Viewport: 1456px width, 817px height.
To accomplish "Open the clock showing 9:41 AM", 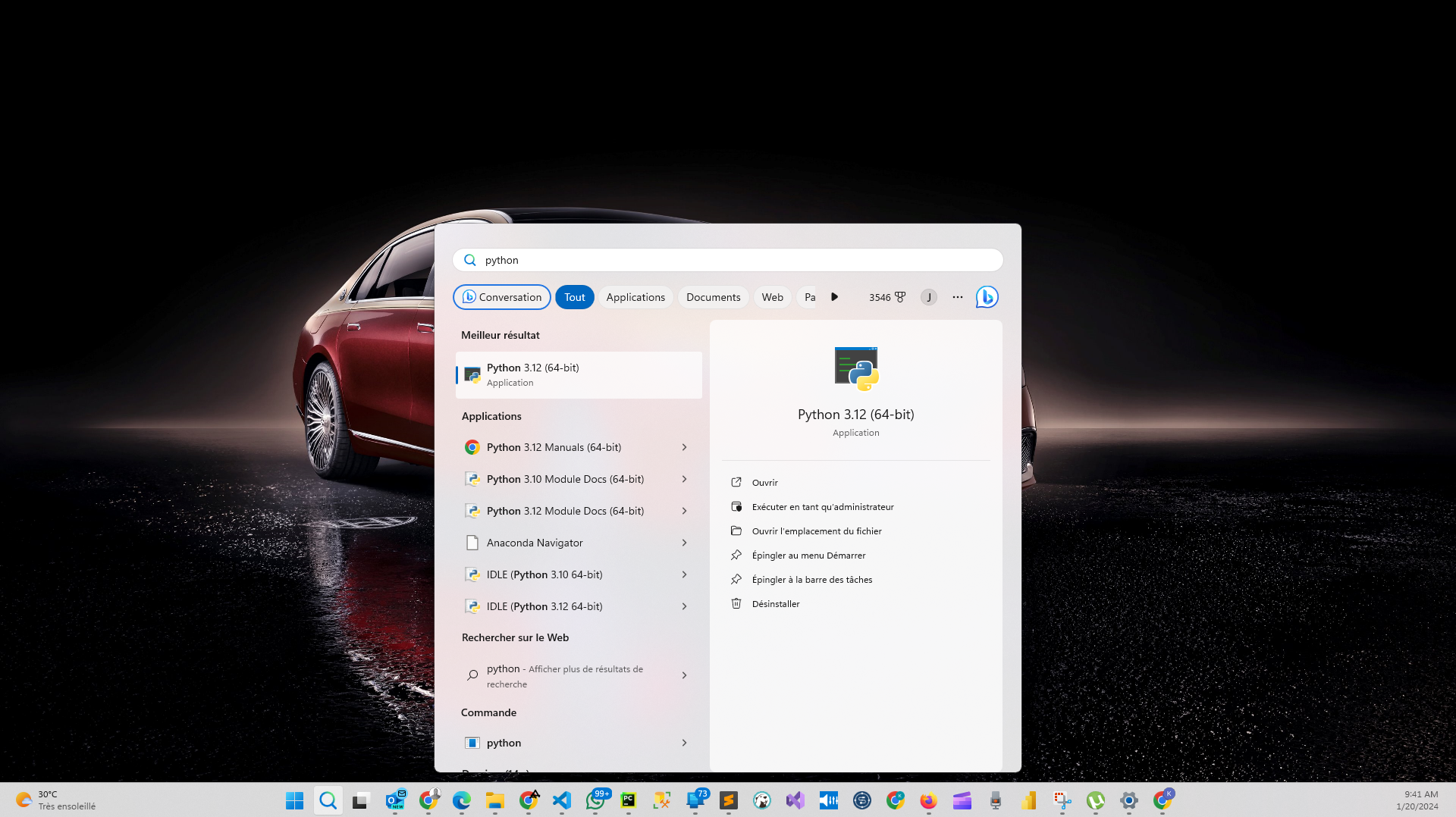I will pos(1417,800).
